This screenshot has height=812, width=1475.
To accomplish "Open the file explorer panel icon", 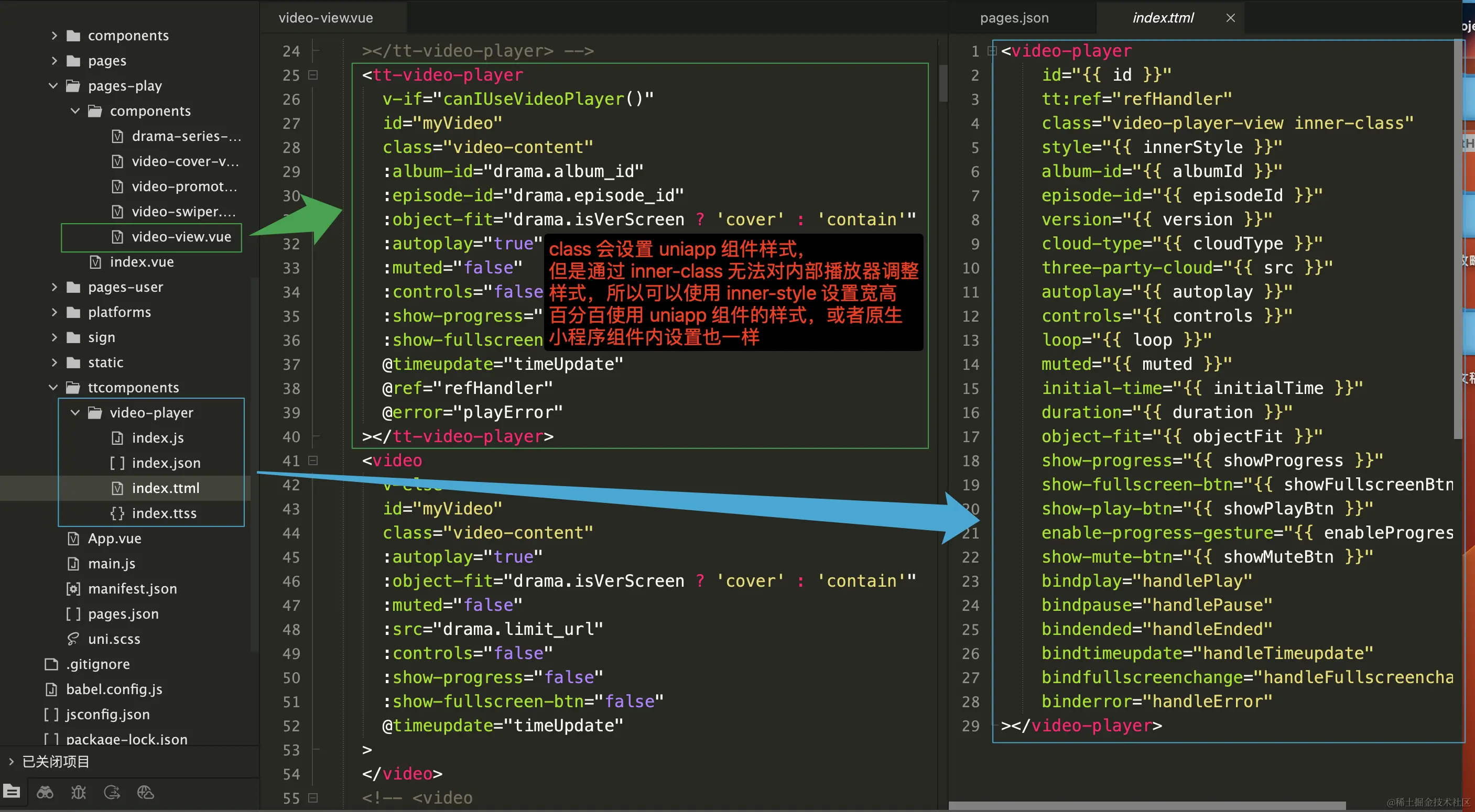I will pyautogui.click(x=12, y=792).
